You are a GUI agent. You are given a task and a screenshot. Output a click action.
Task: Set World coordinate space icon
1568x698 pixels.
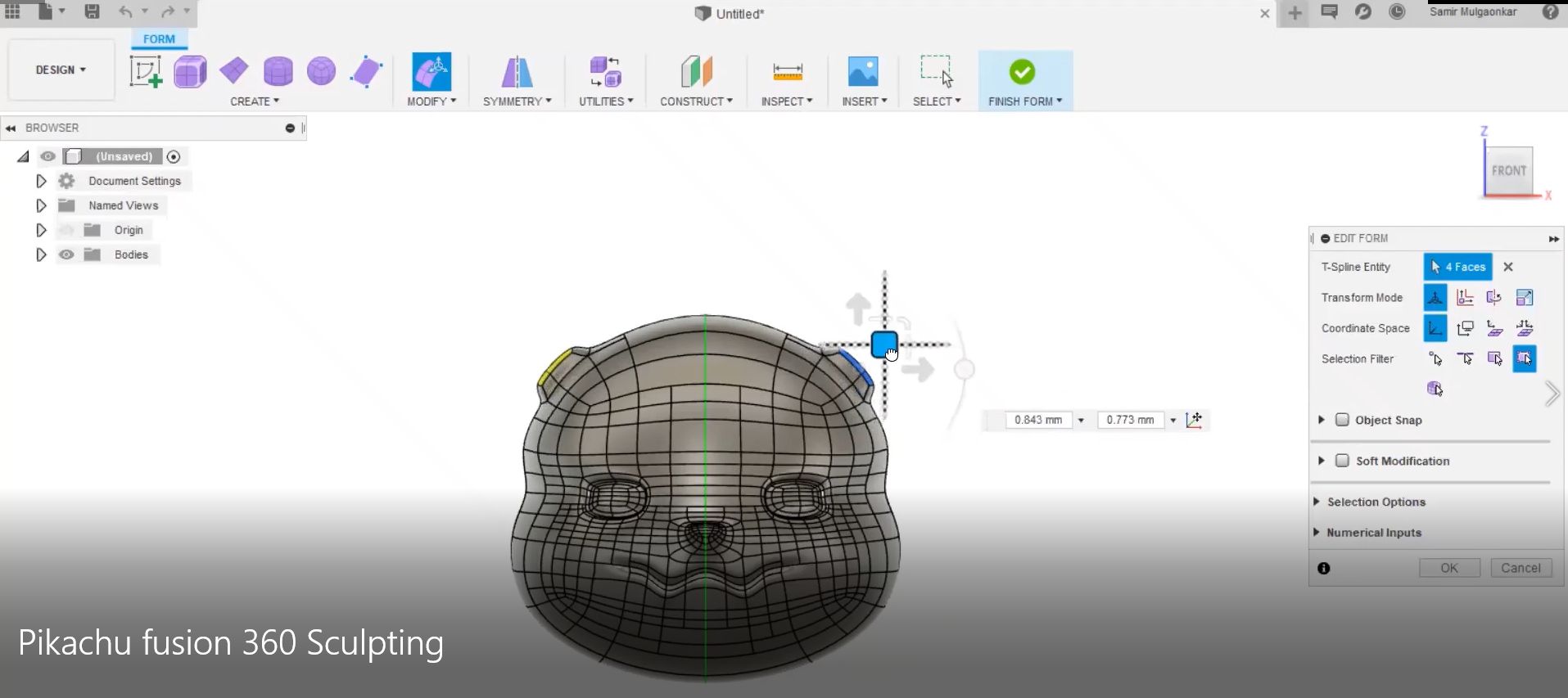(x=1435, y=328)
